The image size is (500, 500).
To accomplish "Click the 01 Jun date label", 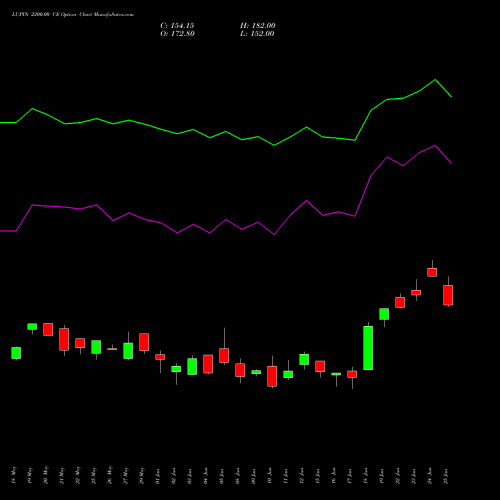I will (158, 476).
